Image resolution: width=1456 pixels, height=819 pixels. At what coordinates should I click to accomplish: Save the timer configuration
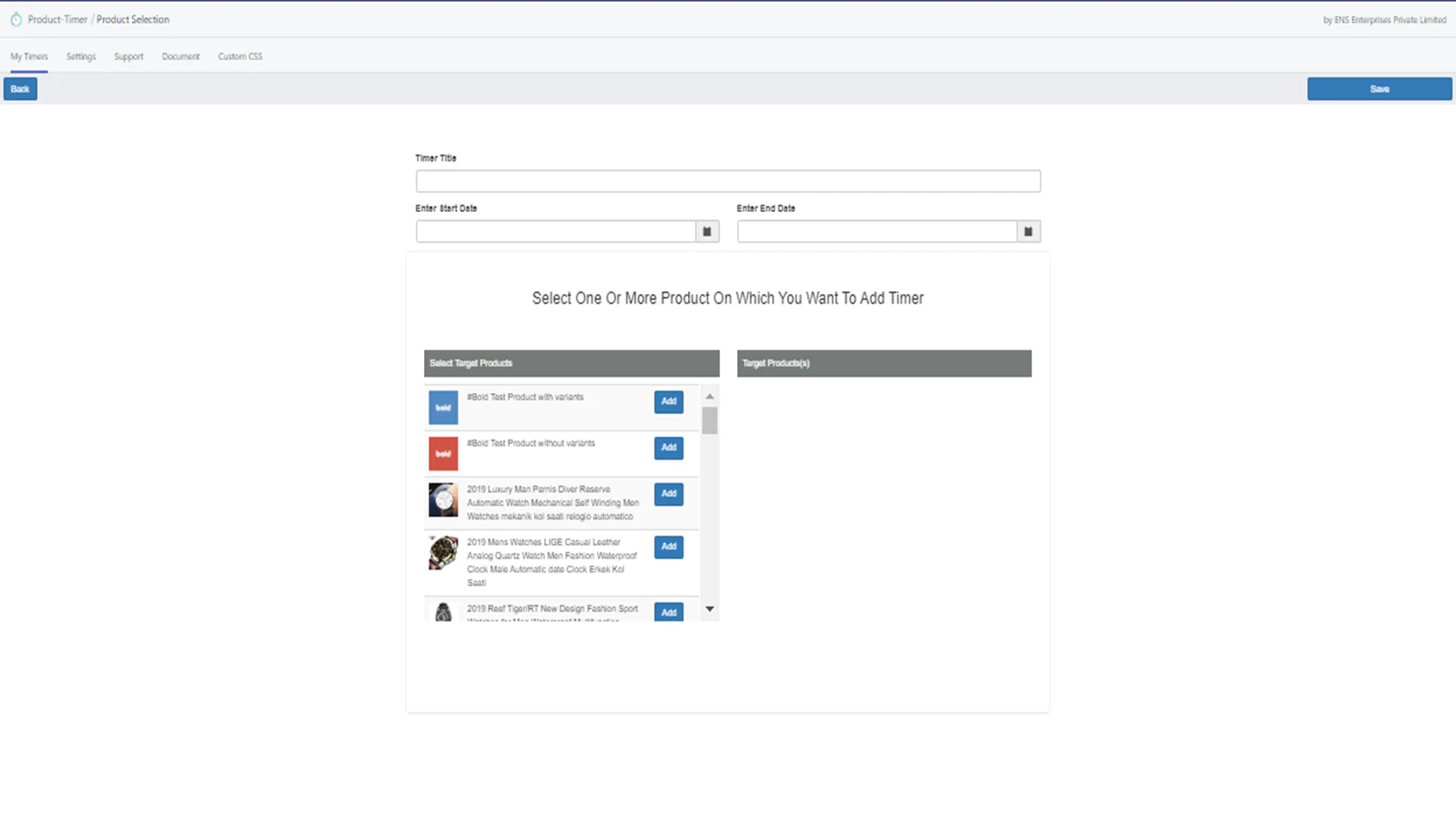point(1379,89)
